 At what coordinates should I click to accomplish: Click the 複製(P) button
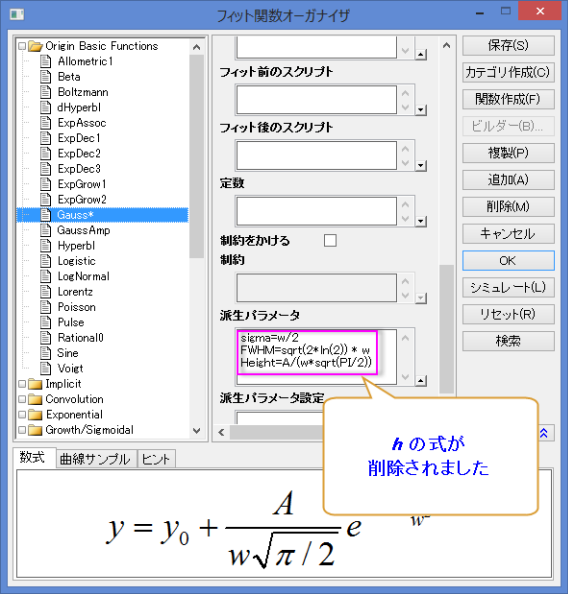click(508, 153)
